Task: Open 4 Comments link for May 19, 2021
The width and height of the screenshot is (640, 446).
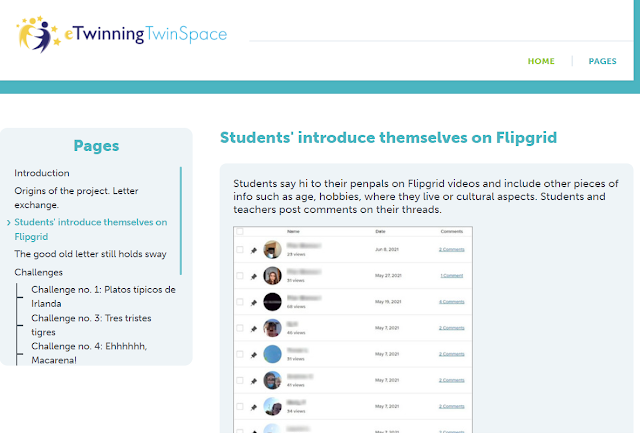Action: (451, 302)
